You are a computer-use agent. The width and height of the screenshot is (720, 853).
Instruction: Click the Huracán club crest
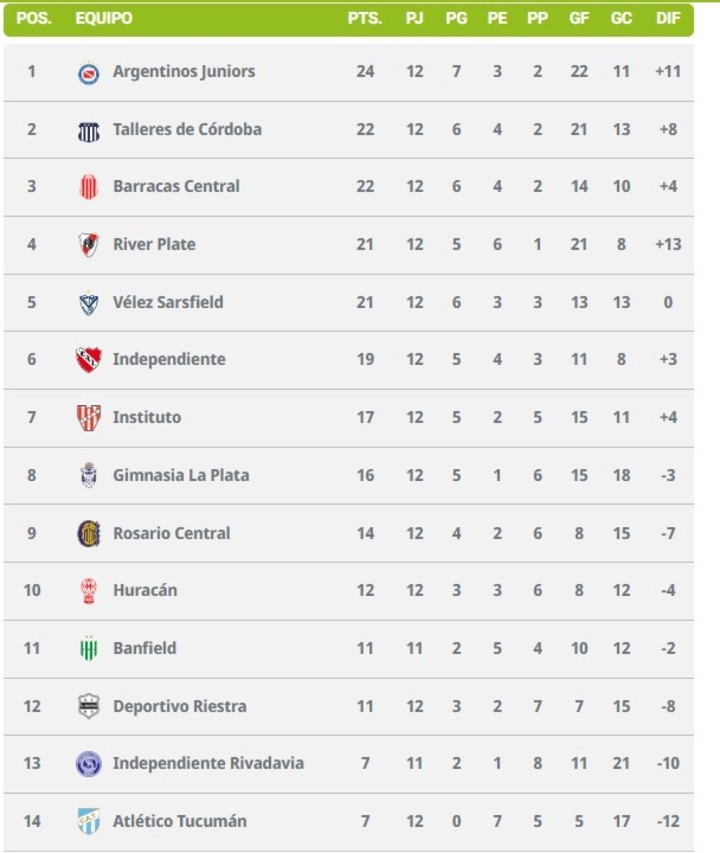(x=89, y=591)
